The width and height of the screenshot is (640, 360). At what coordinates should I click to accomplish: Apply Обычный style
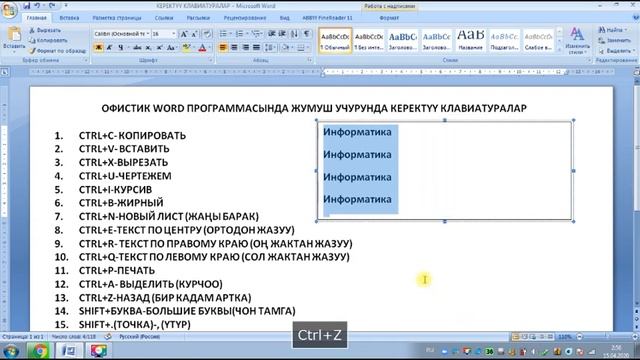click(335, 40)
